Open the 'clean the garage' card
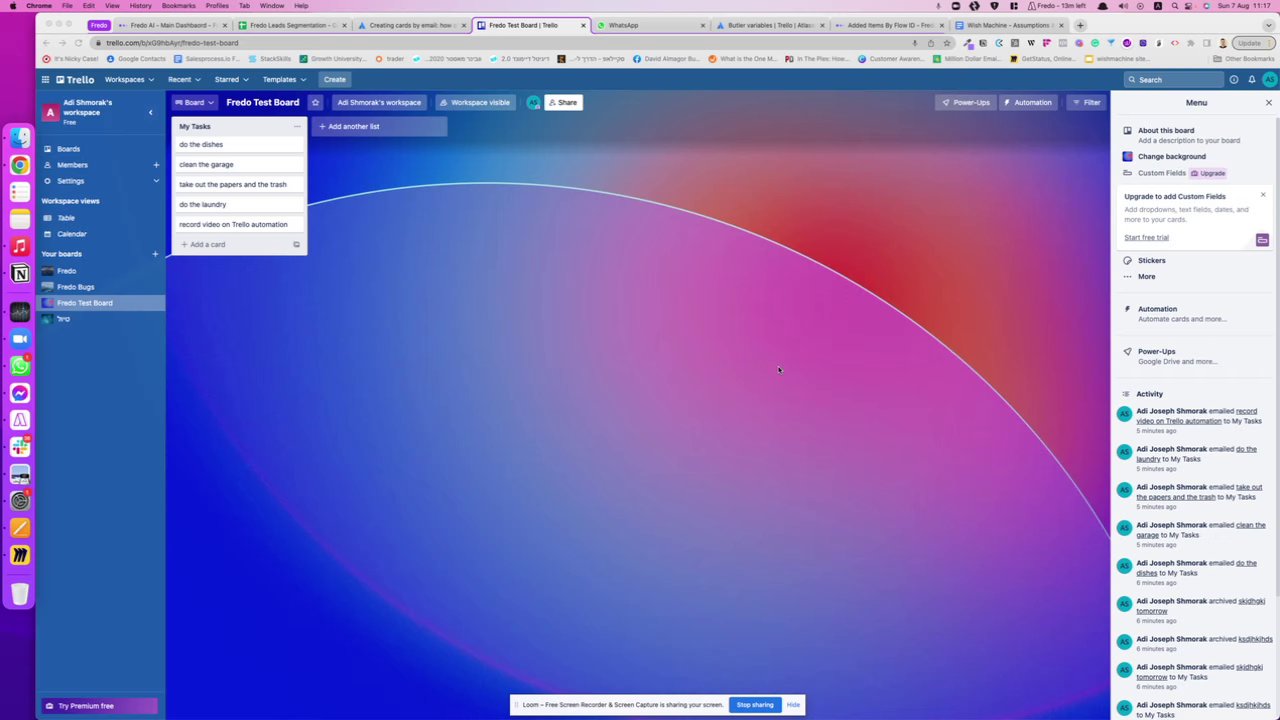The height and width of the screenshot is (720, 1280). pos(239,164)
